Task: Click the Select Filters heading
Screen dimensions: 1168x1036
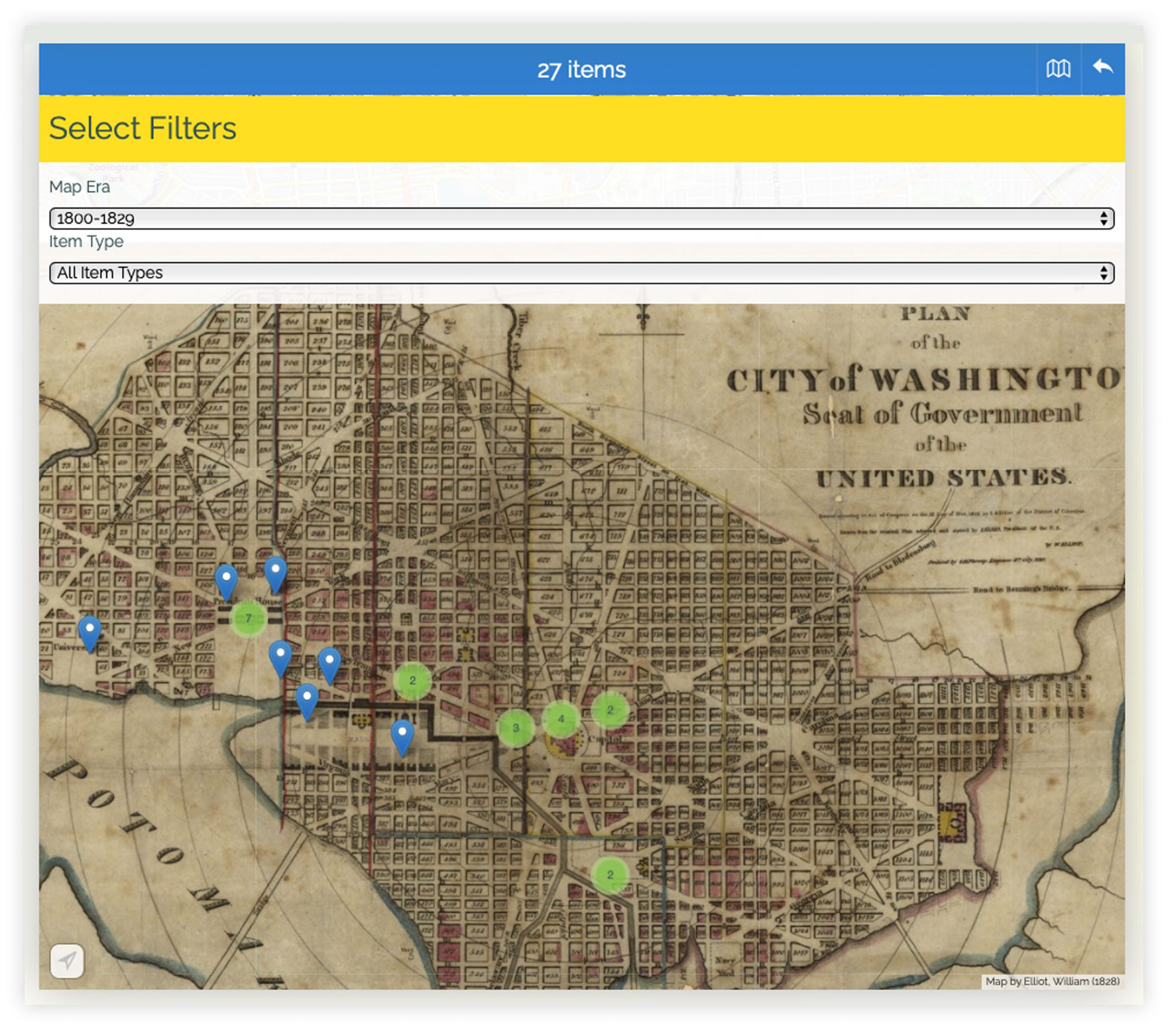Action: point(142,128)
